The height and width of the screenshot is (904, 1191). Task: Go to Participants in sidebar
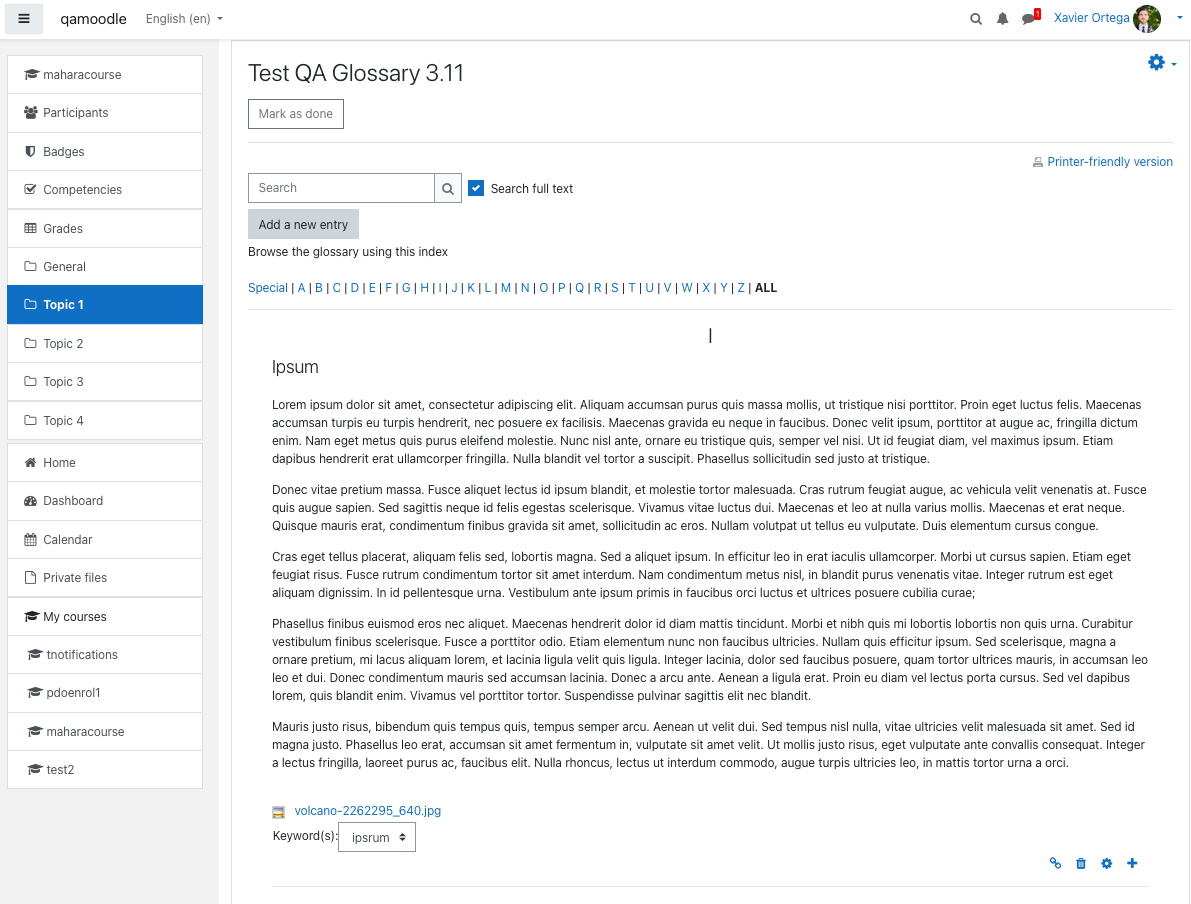coord(105,113)
